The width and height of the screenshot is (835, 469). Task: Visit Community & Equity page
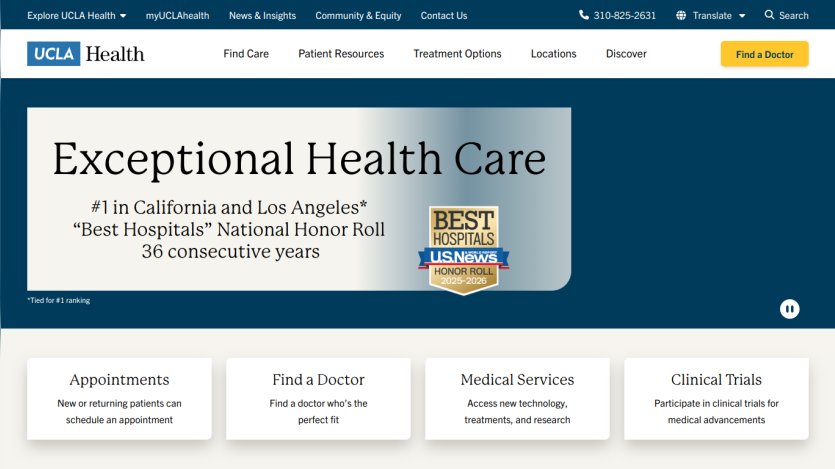click(358, 15)
